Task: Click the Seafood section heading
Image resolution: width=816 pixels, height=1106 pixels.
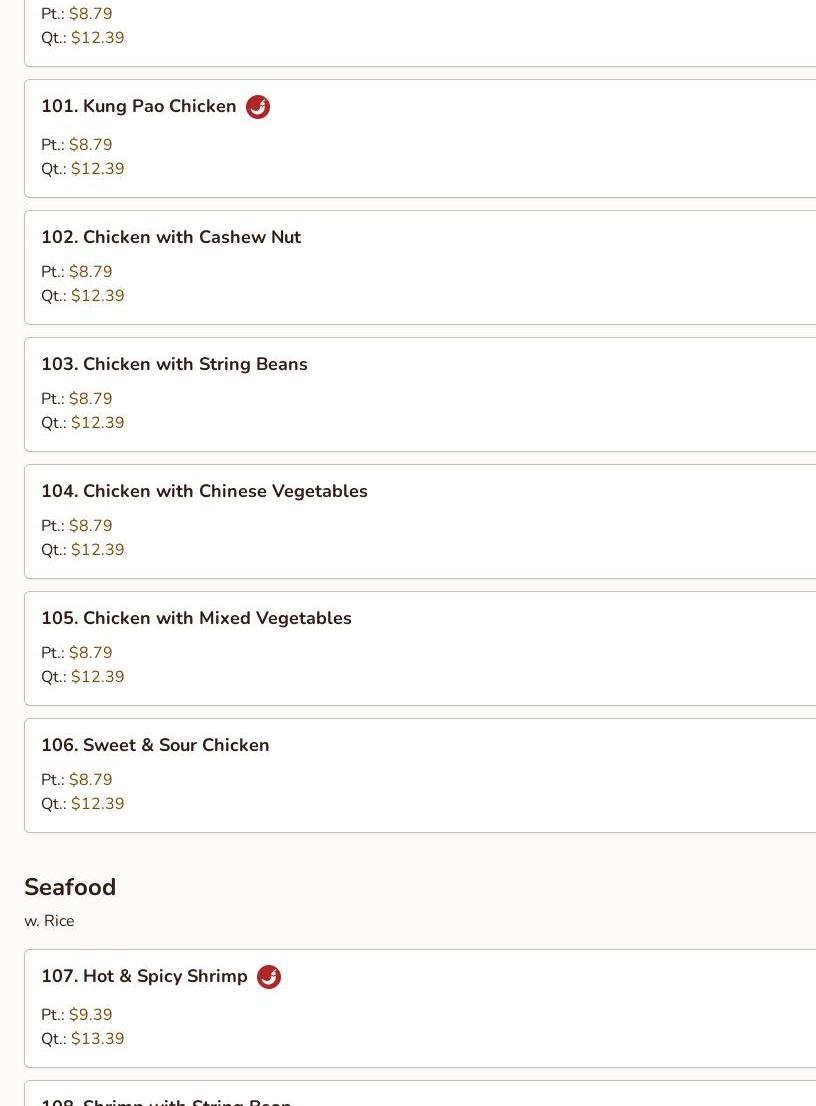Action: pos(70,887)
